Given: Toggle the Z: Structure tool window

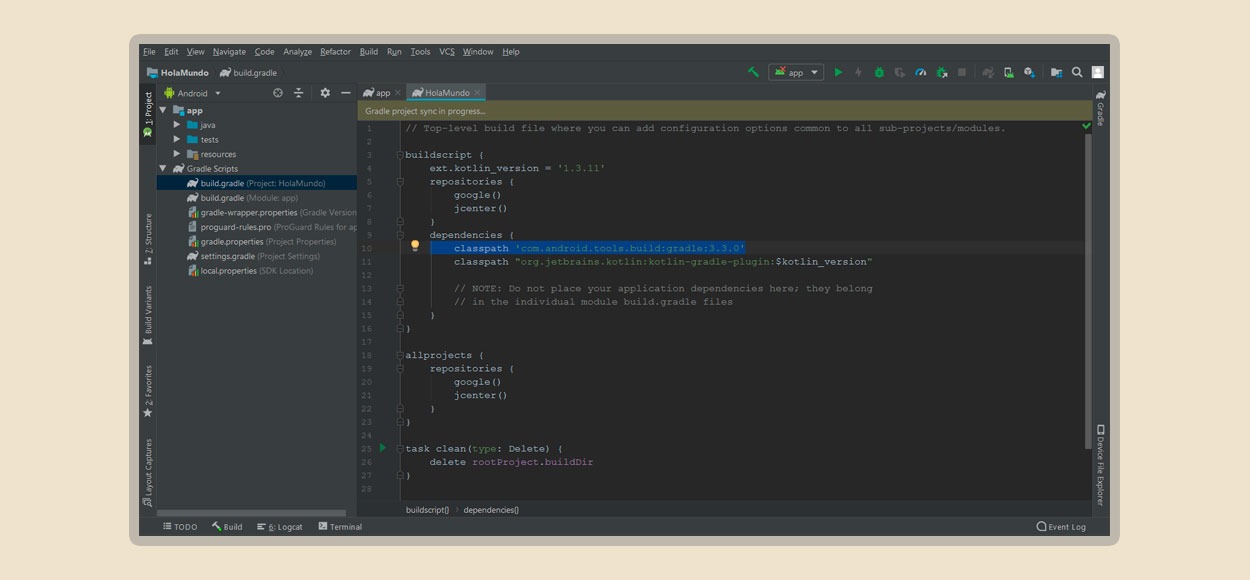Looking at the screenshot, I should point(148,239).
